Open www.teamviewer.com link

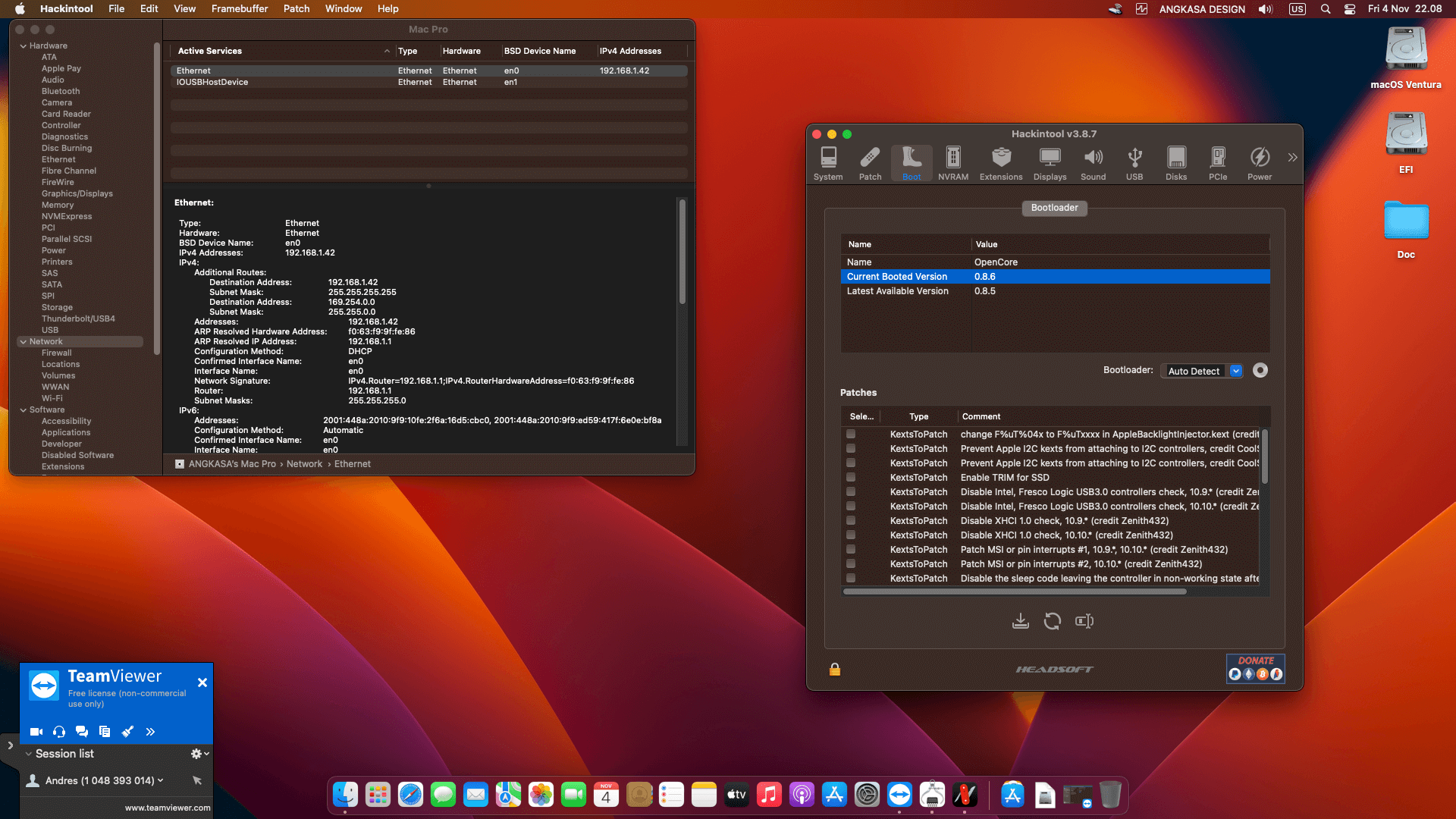(168, 808)
